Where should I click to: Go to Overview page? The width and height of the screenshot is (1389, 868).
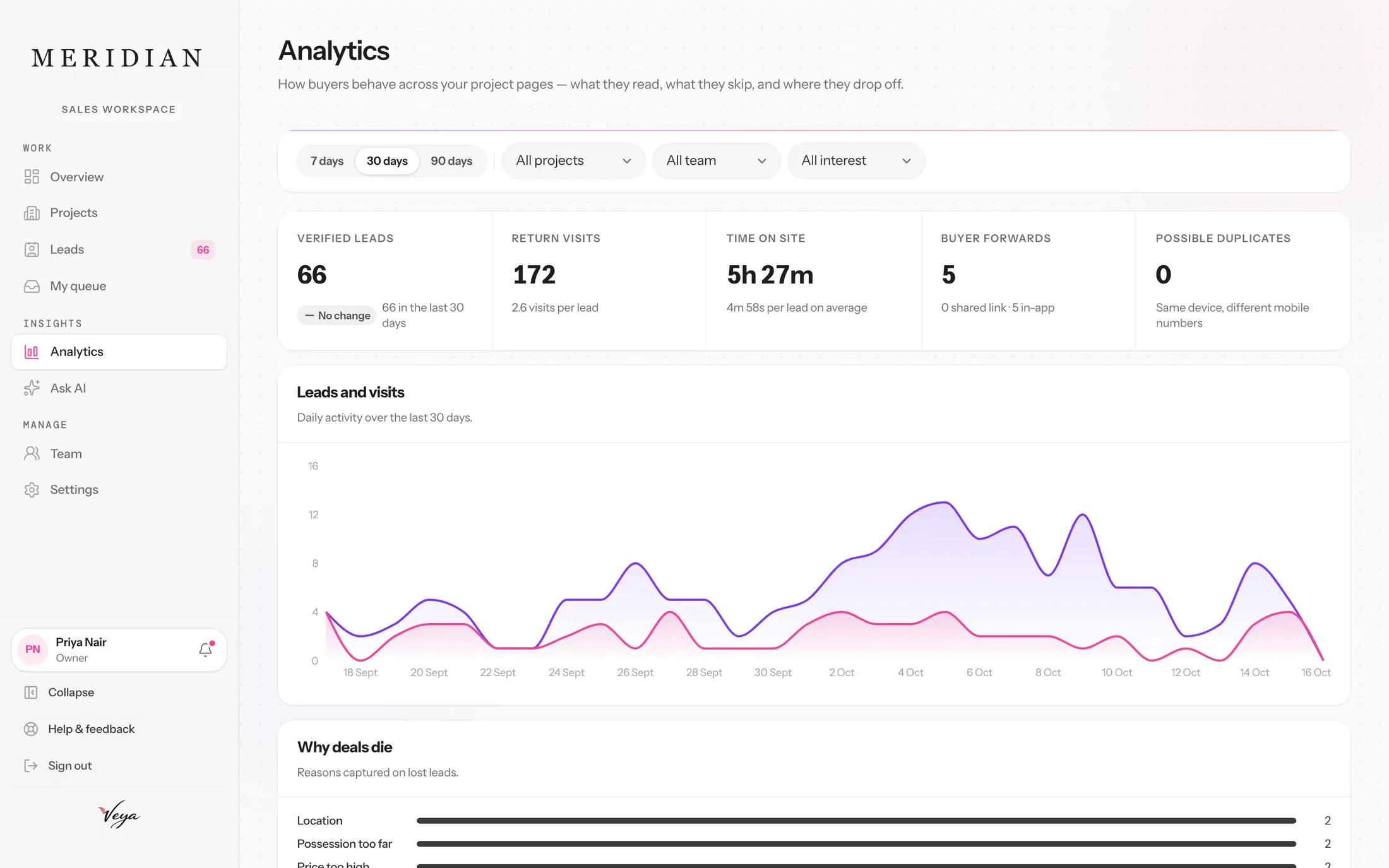[x=119, y=177]
